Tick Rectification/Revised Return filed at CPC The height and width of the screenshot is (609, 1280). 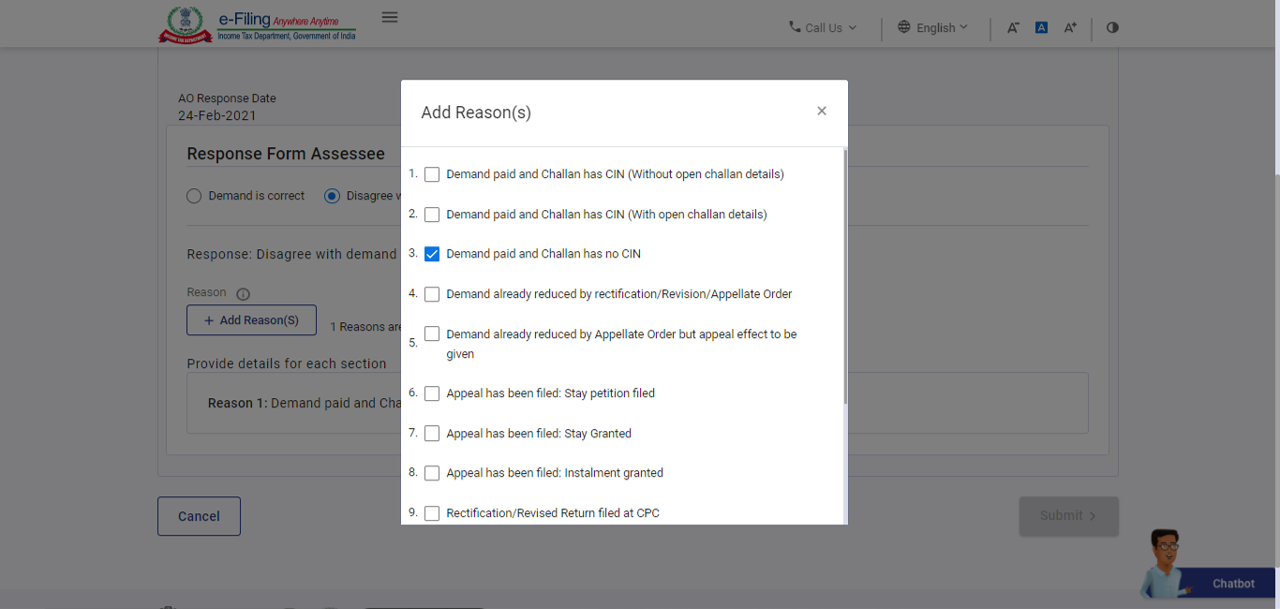[432, 513]
